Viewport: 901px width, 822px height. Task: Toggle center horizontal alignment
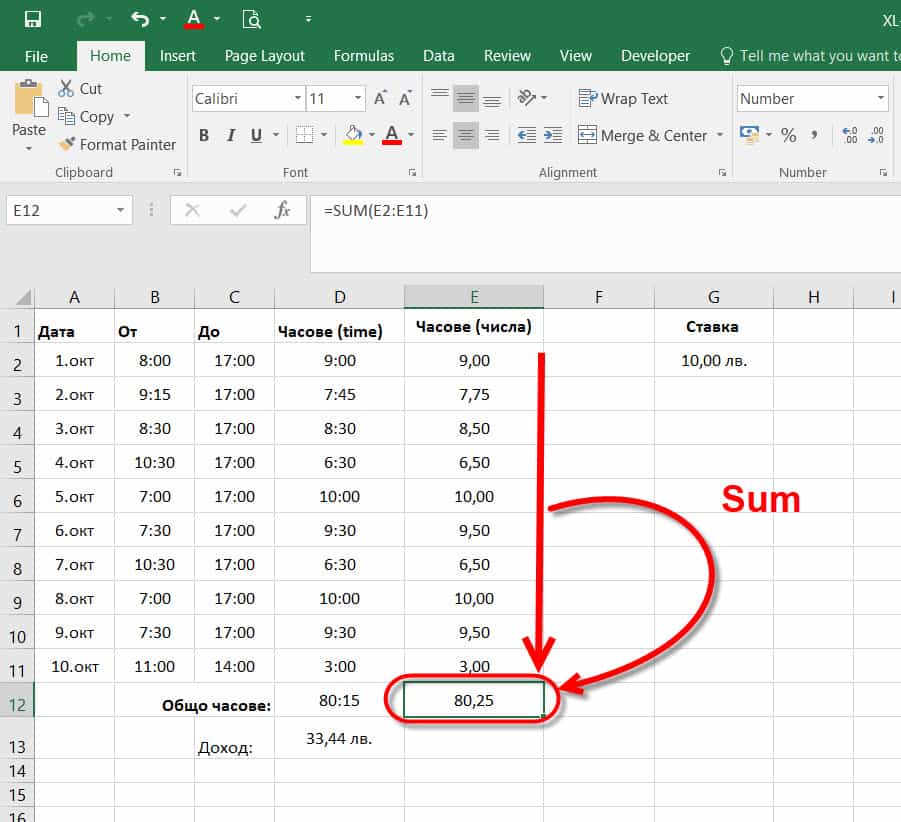coord(465,136)
